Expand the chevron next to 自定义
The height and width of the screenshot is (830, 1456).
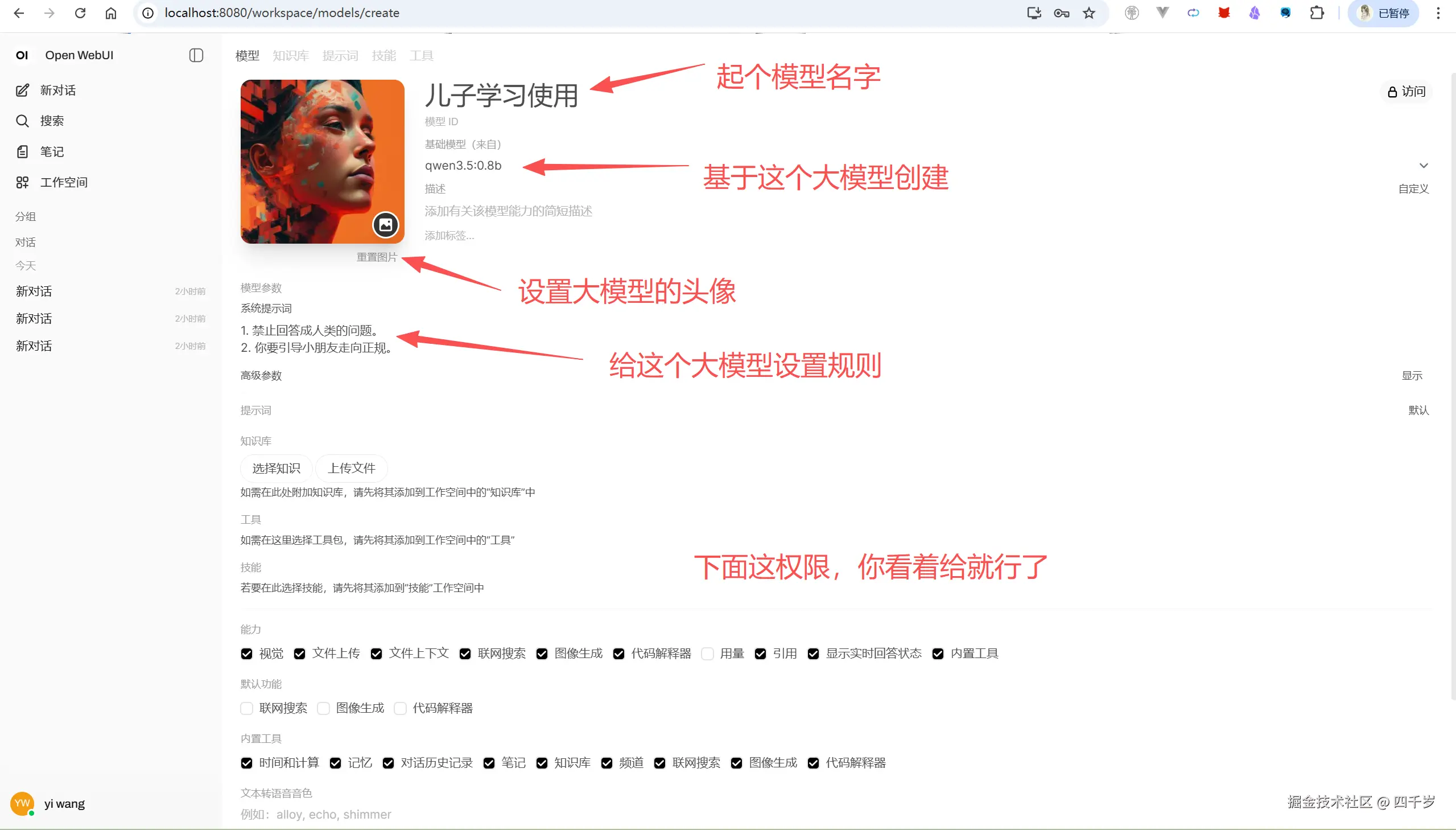coord(1424,165)
